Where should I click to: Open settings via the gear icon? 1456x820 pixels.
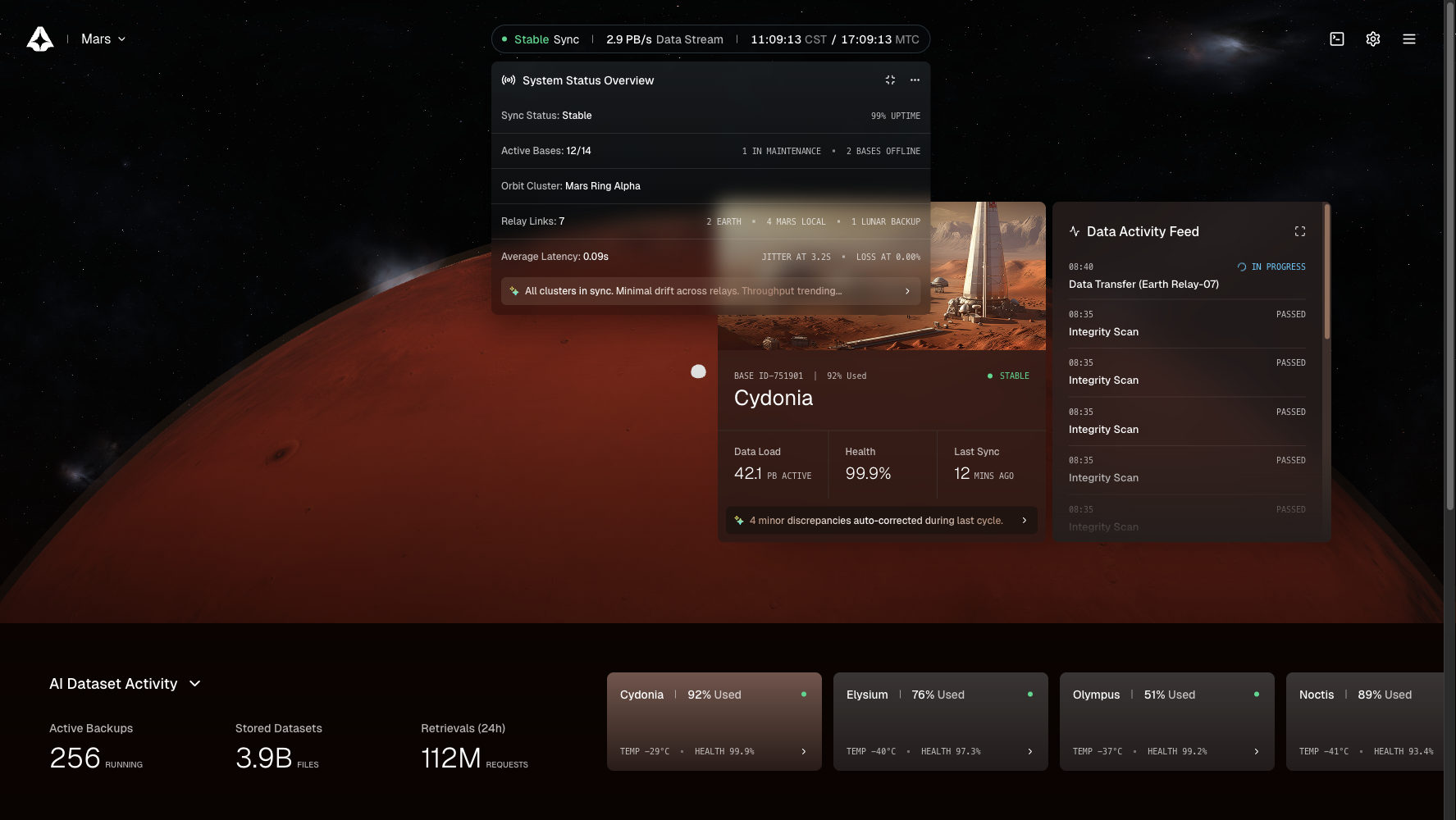1373,39
